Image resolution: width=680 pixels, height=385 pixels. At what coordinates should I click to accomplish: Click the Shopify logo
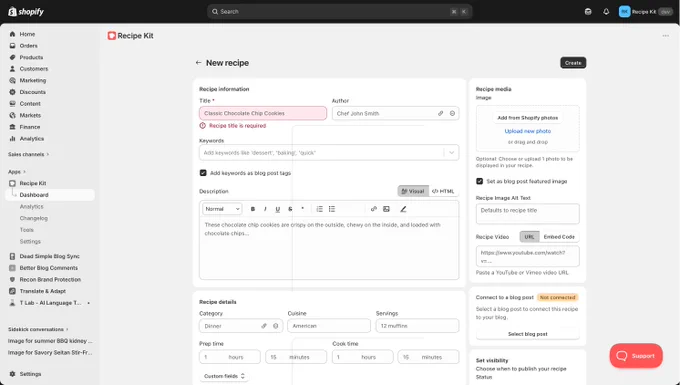[x=26, y=12]
